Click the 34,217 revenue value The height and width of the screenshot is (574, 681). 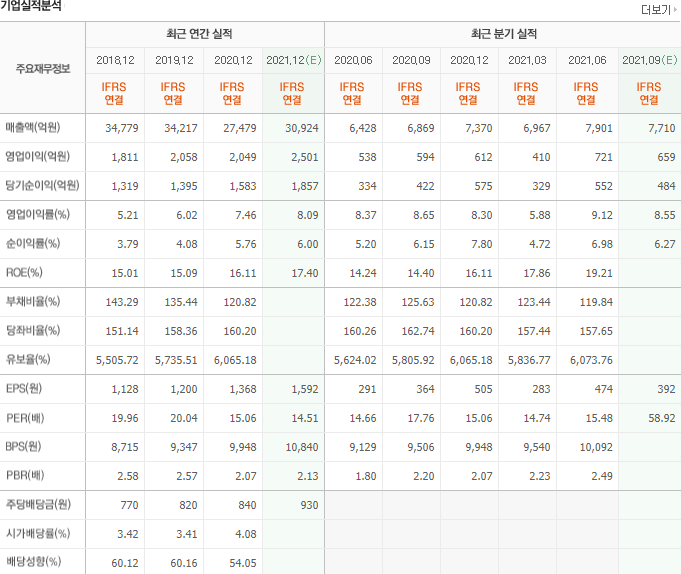(x=181, y=128)
